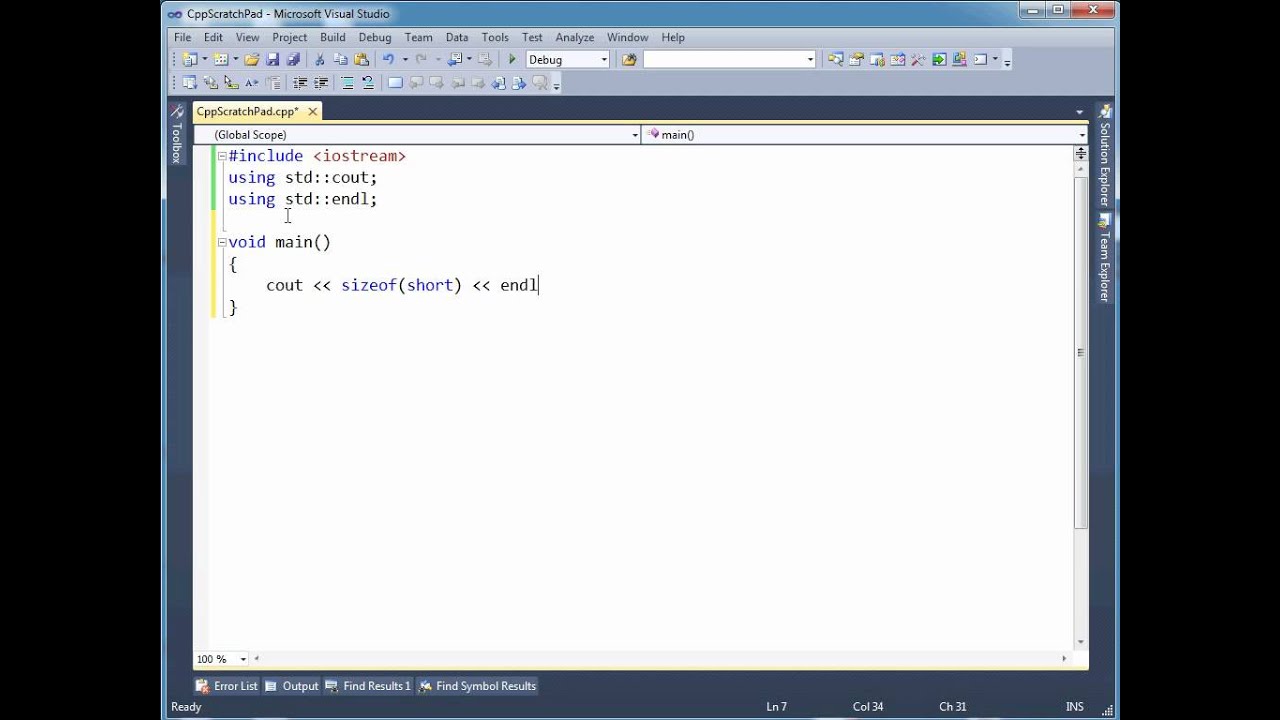Image resolution: width=1280 pixels, height=720 pixels.
Task: Expand the Team Explorer side tab
Action: [1104, 258]
